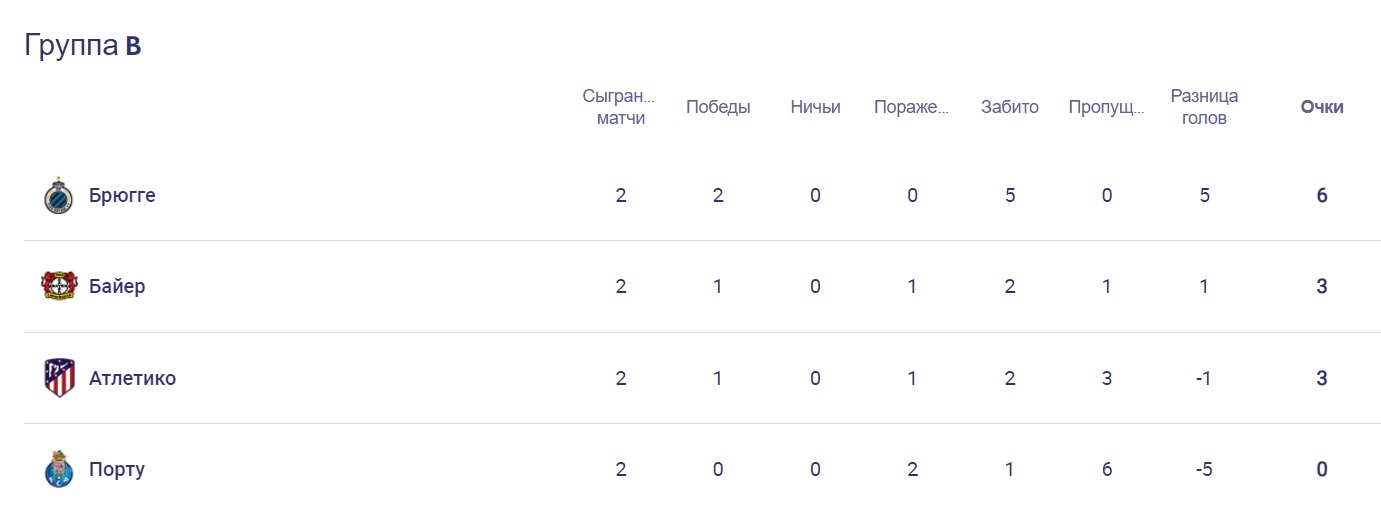Click Порту's points value 0
This screenshot has height=514, width=1381.
(1322, 469)
